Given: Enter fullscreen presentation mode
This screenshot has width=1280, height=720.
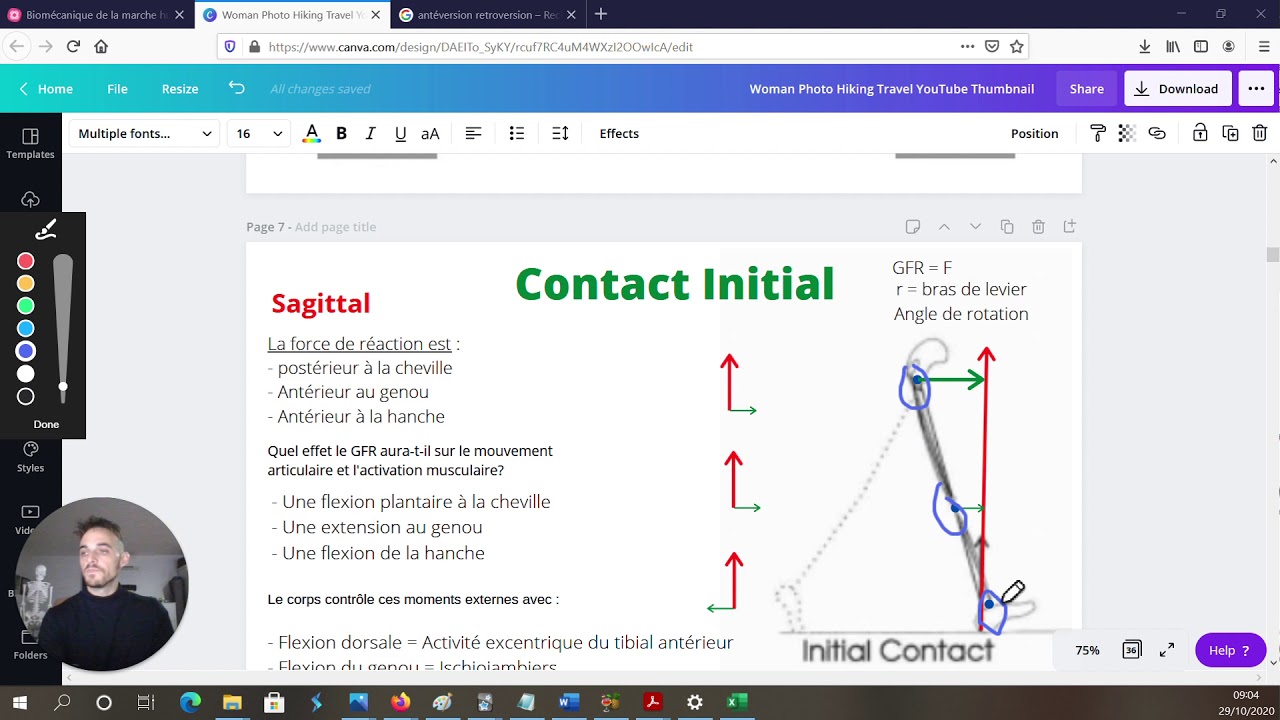Looking at the screenshot, I should (1167, 650).
